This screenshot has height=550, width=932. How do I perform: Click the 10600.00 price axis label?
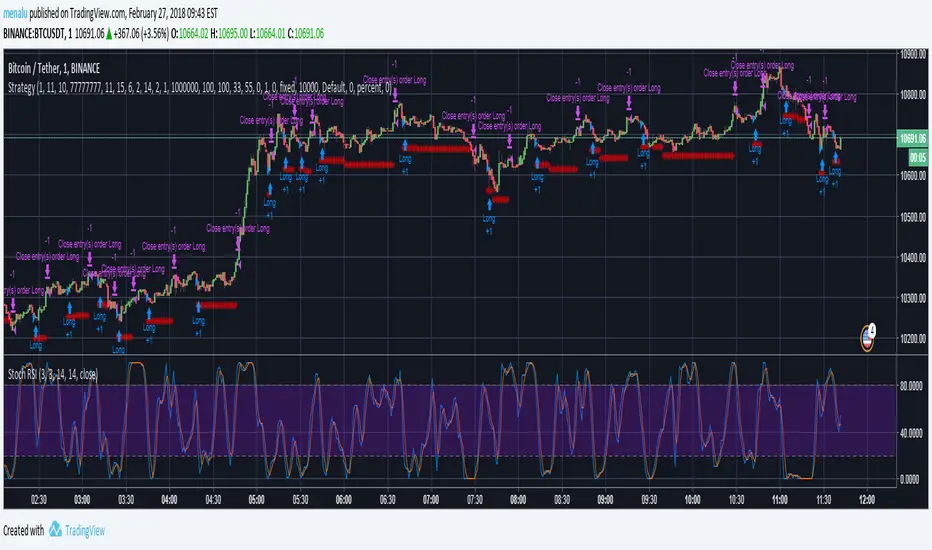click(913, 176)
